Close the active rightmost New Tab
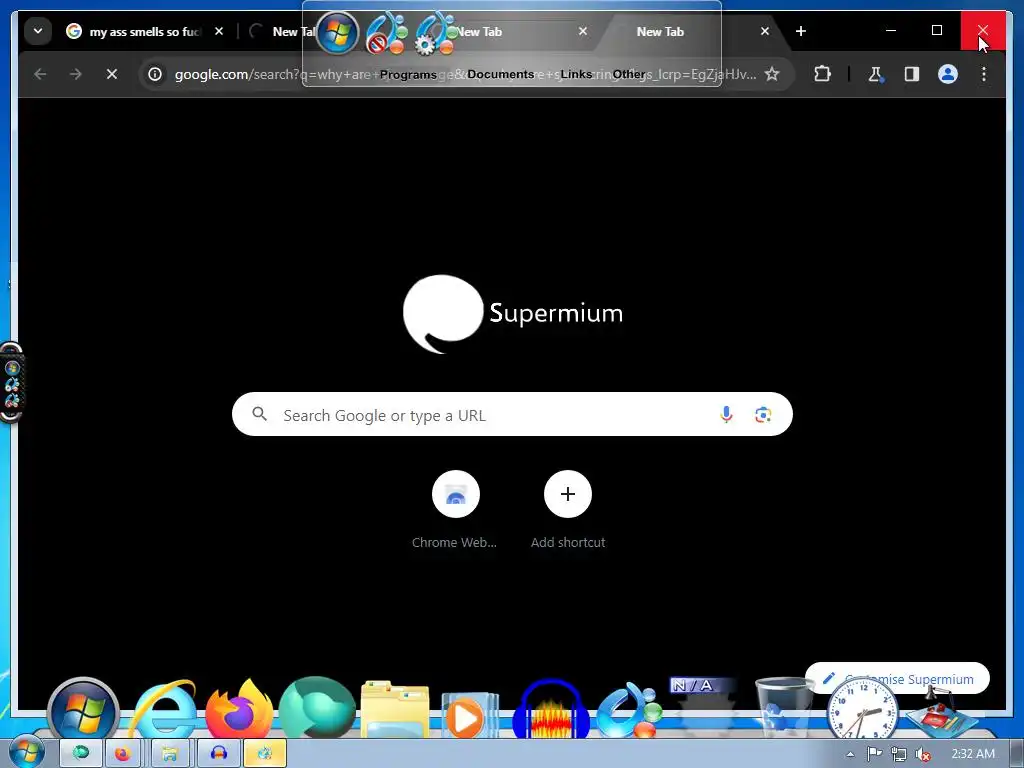This screenshot has height=768, width=1024. click(x=765, y=31)
